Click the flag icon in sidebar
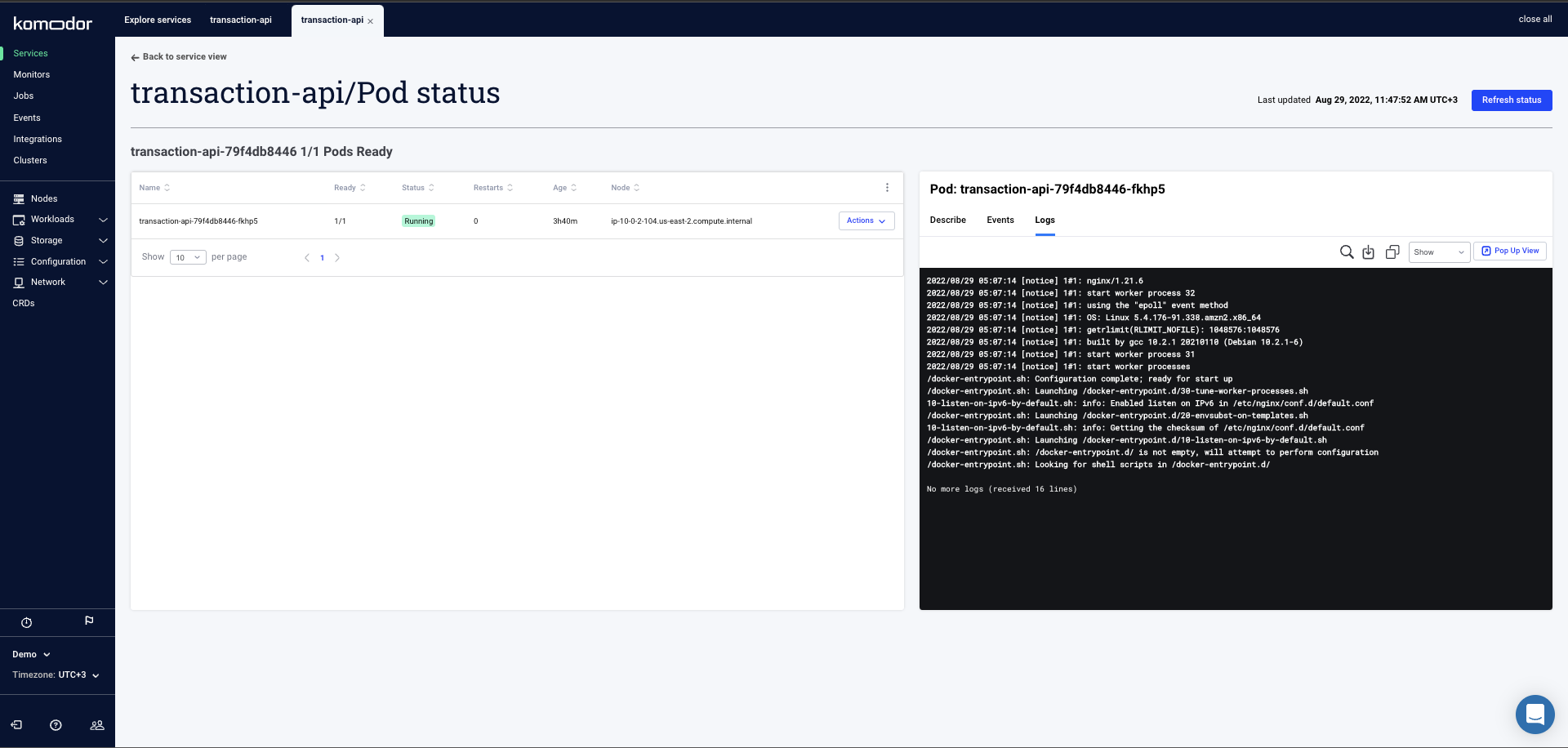Viewport: 1568px width, 748px height. click(x=89, y=621)
